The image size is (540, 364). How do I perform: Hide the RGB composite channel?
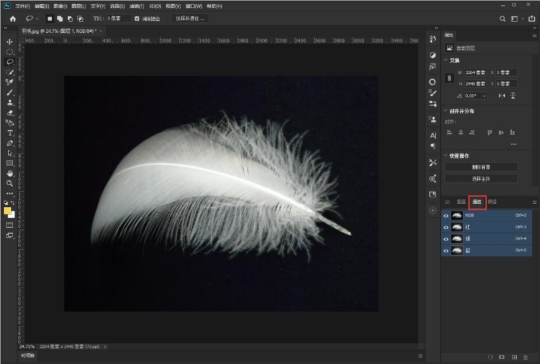point(446,216)
